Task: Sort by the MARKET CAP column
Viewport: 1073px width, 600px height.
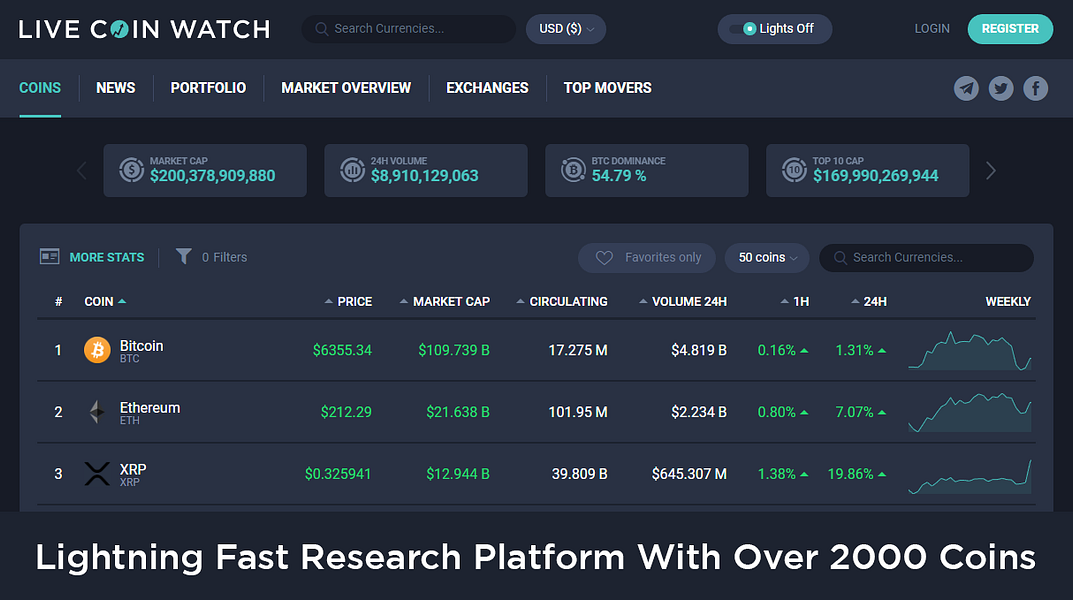Action: click(445, 302)
